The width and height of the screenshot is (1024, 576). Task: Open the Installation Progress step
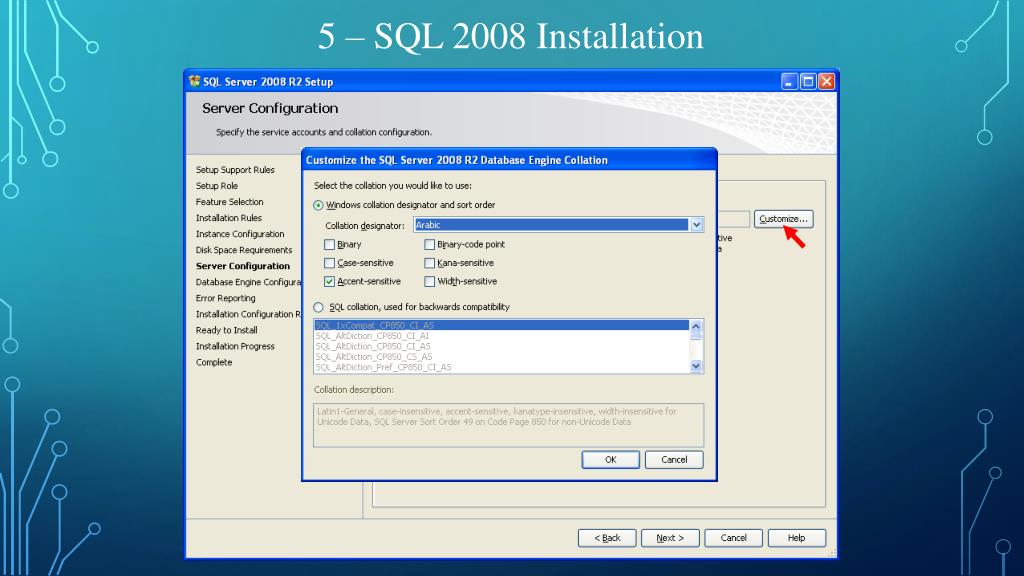pos(235,346)
